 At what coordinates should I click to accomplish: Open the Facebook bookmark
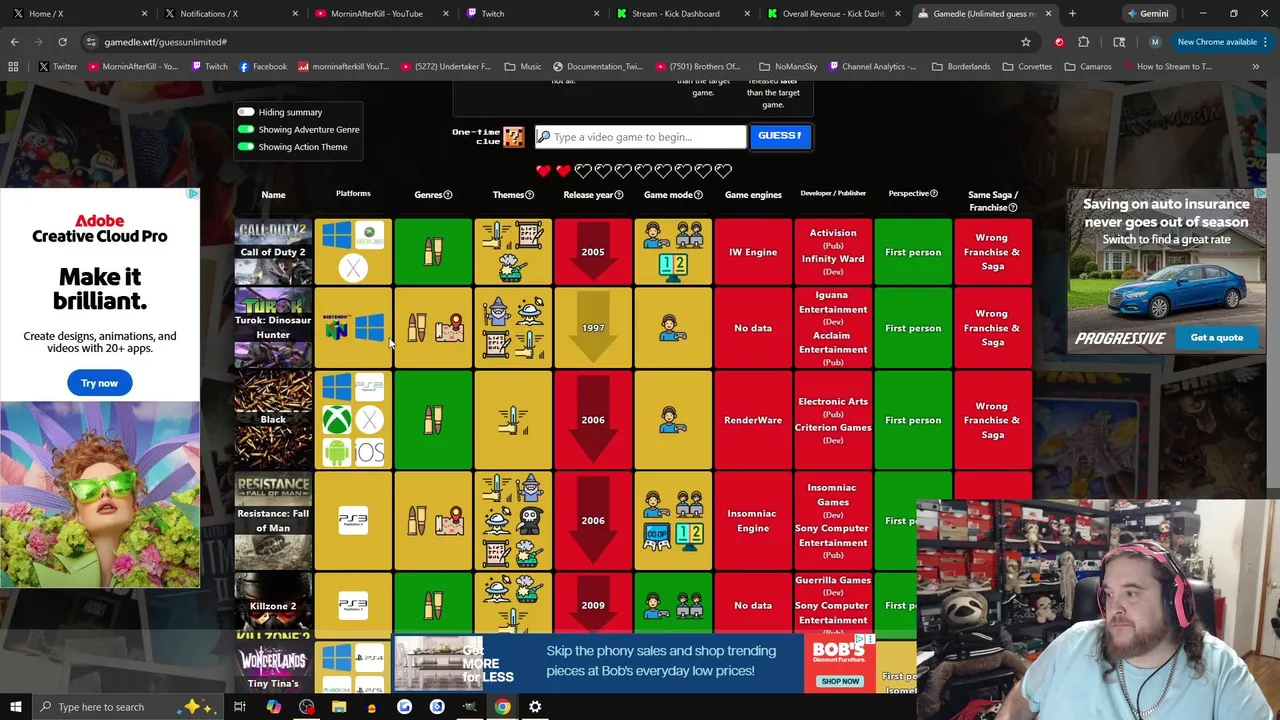pyautogui.click(x=263, y=67)
